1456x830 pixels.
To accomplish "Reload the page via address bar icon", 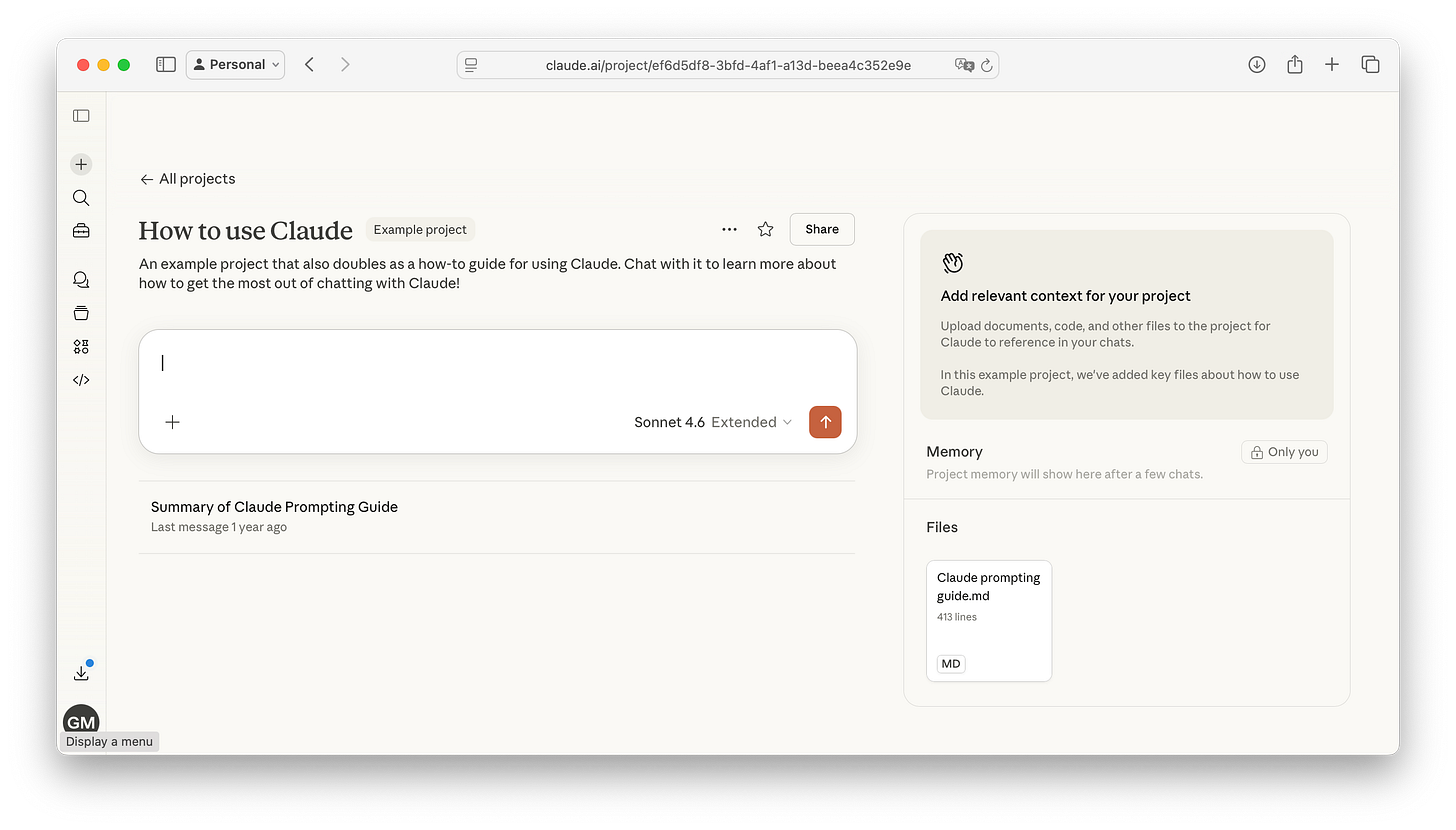I will pyautogui.click(x=987, y=65).
